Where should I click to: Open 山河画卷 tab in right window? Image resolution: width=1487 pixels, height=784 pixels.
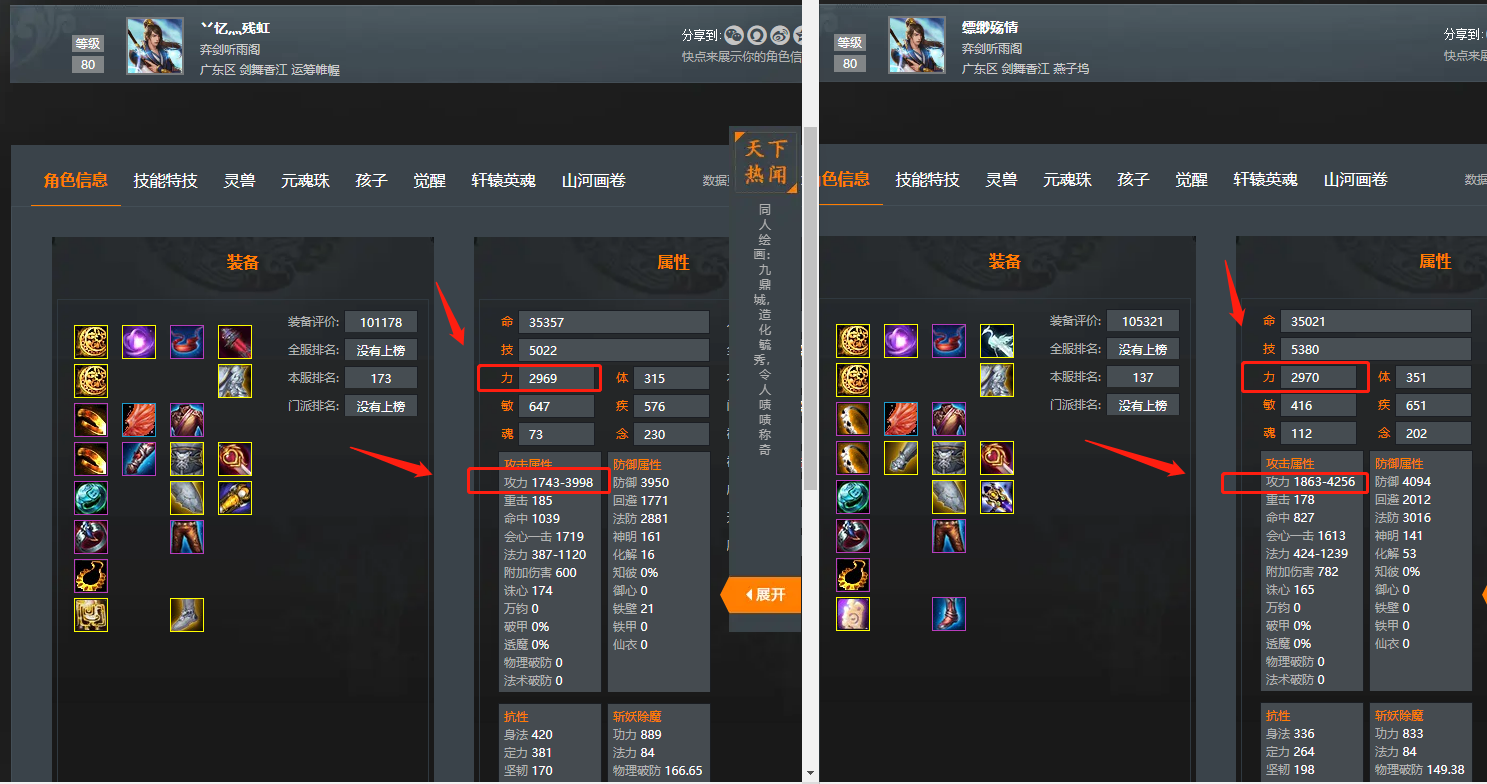pyautogui.click(x=1356, y=180)
